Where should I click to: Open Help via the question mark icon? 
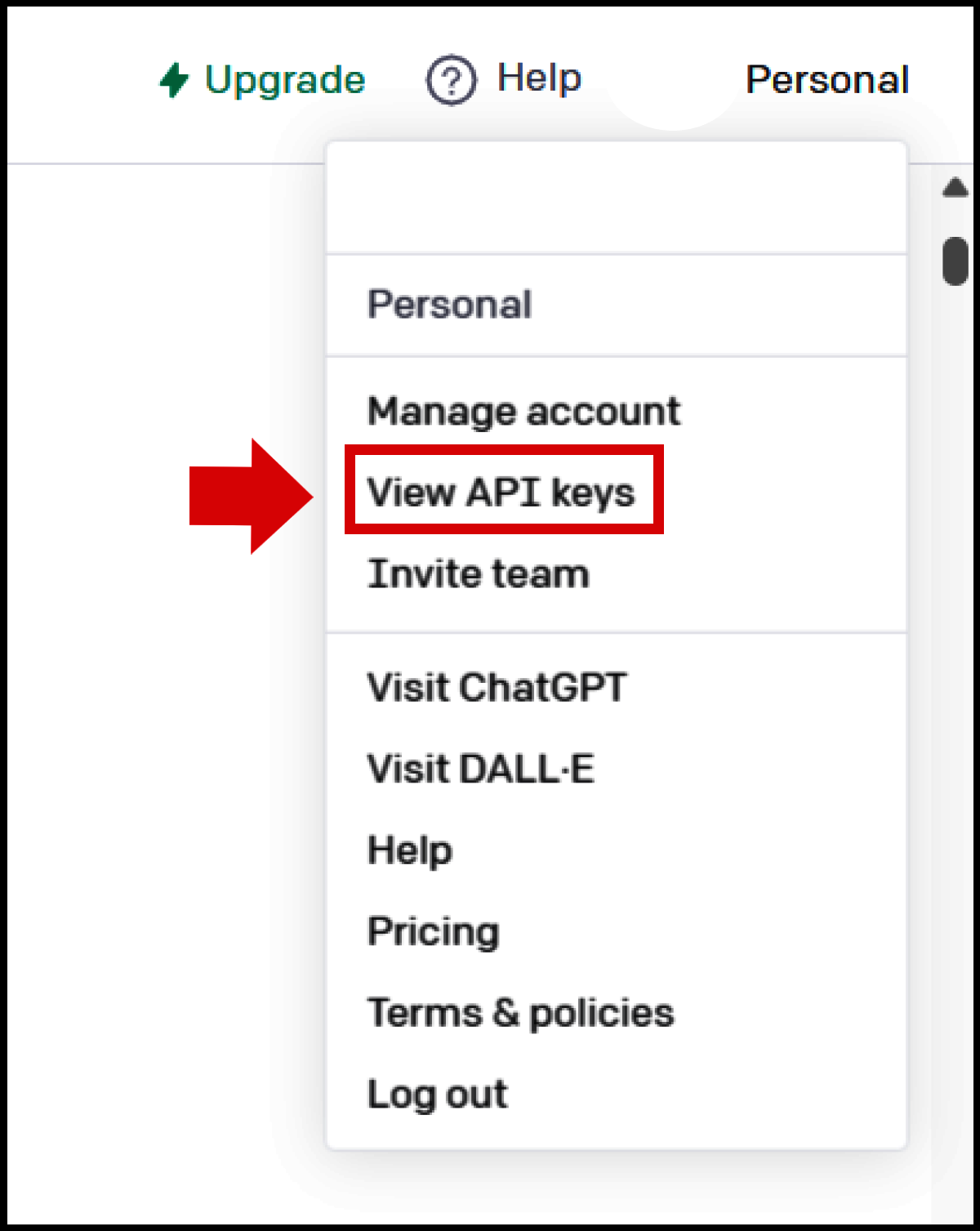coord(450,79)
